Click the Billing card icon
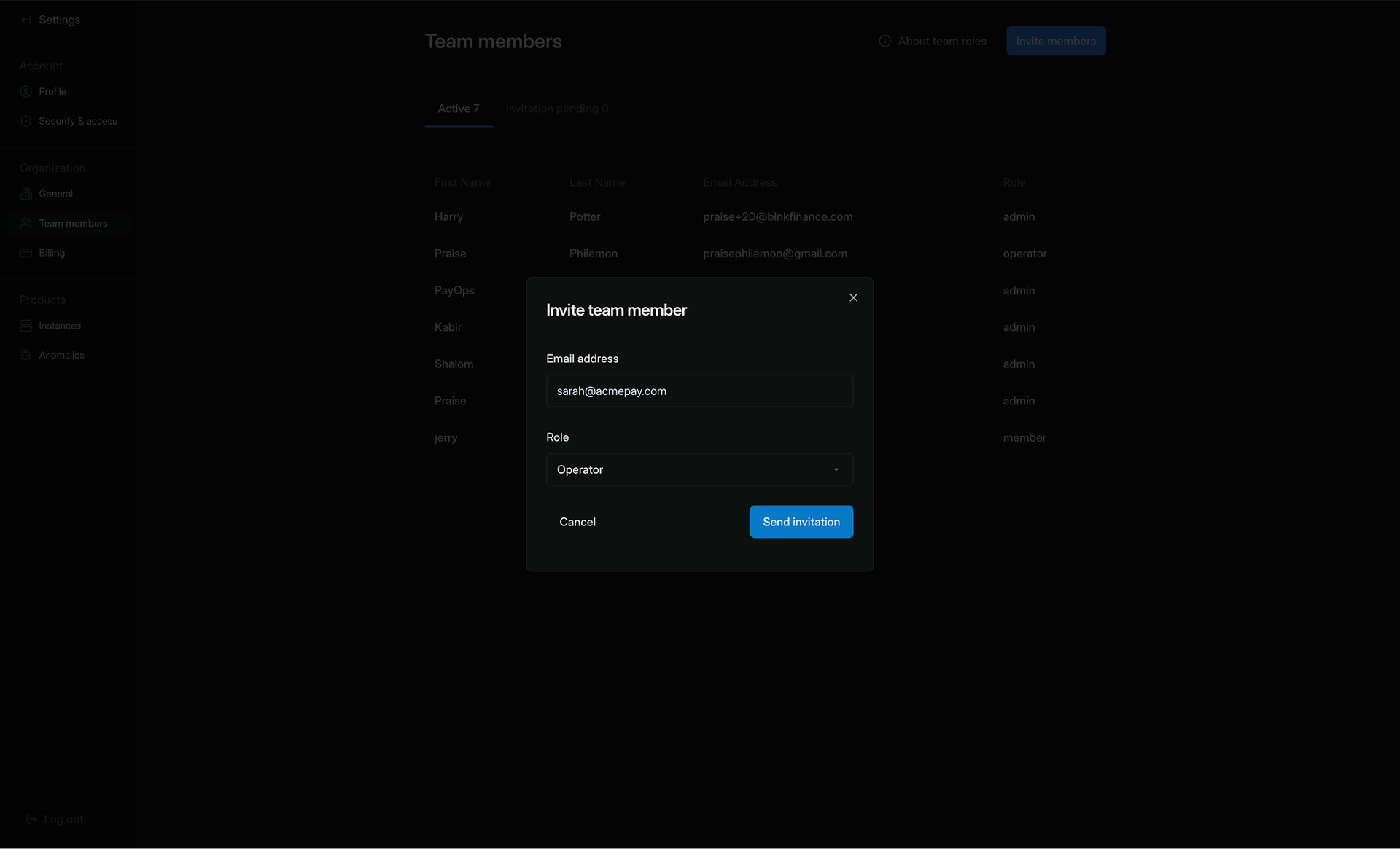The height and width of the screenshot is (849, 1400). click(x=26, y=253)
